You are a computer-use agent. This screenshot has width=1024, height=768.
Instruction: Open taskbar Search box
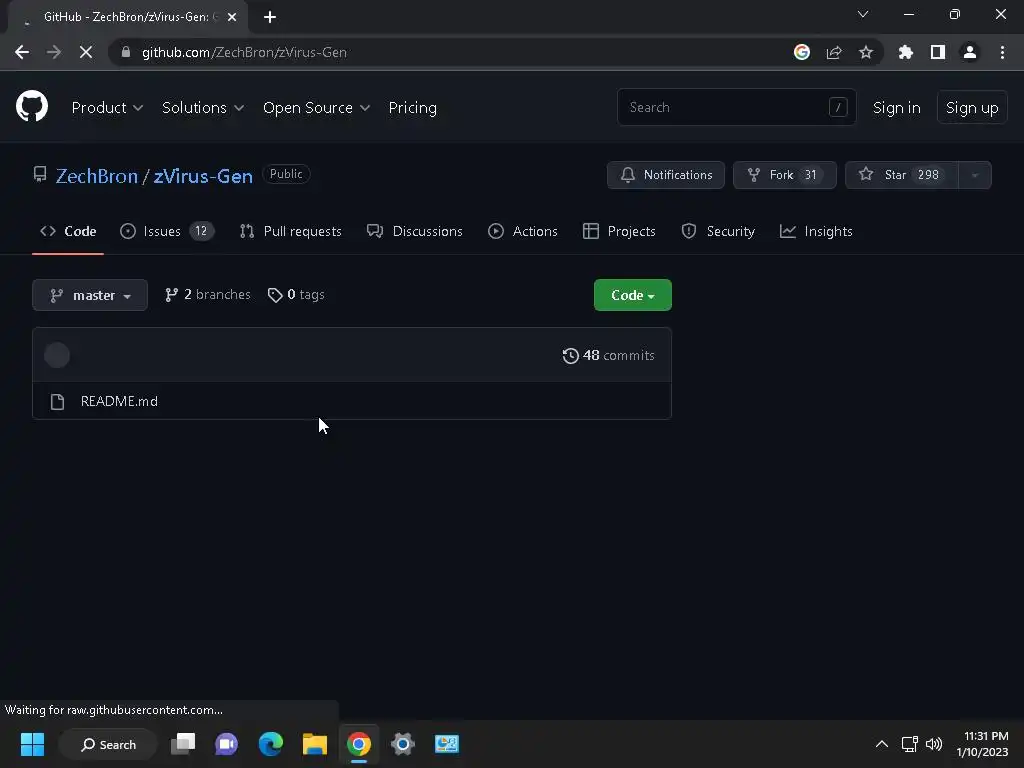pos(108,744)
